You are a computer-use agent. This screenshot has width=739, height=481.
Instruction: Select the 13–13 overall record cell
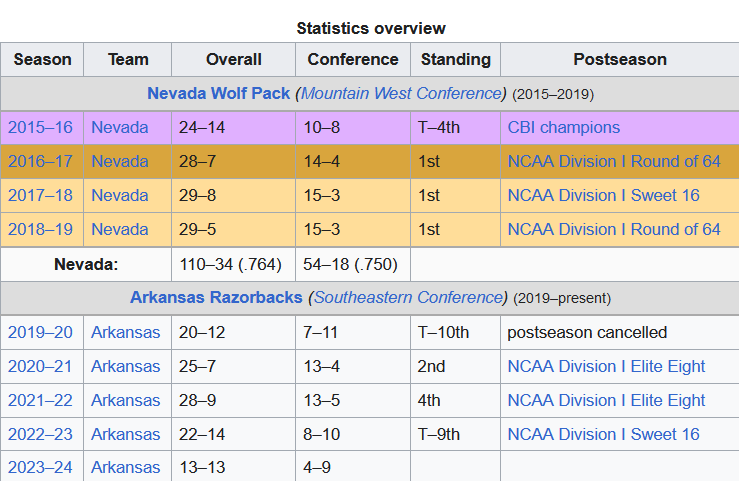click(233, 466)
